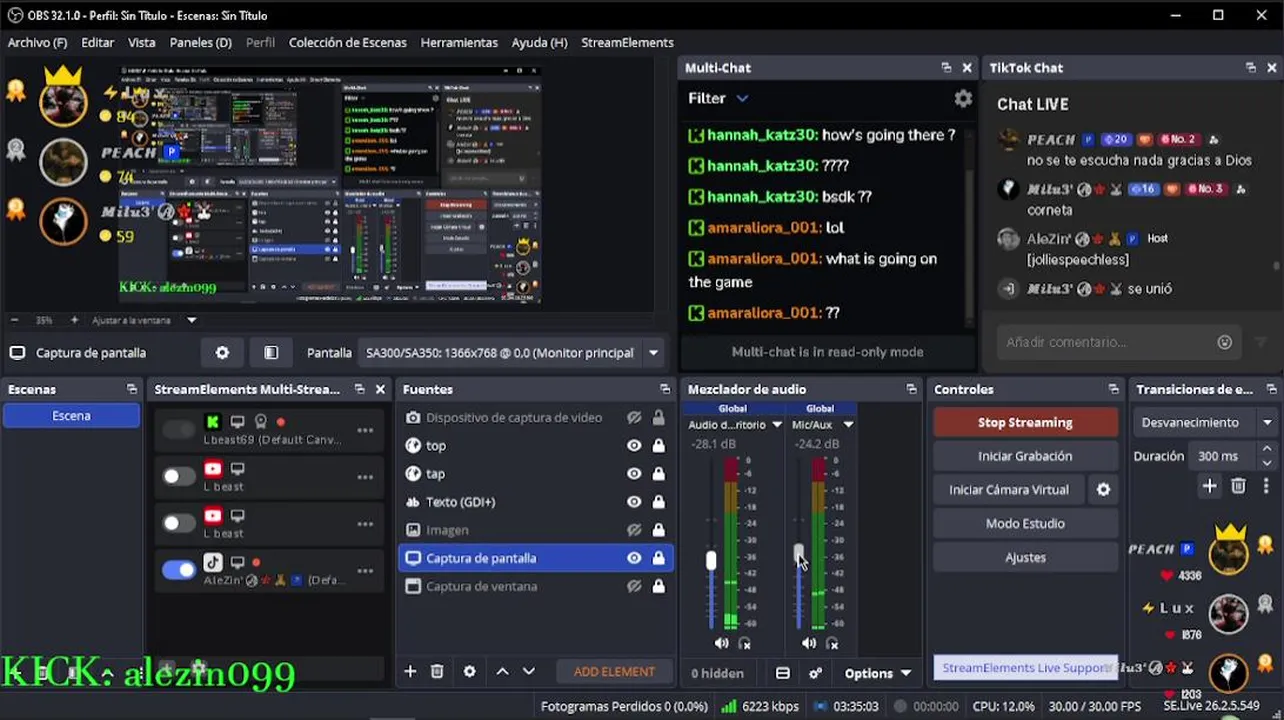Hide Texto (GDI+) source via eye icon

[634, 502]
